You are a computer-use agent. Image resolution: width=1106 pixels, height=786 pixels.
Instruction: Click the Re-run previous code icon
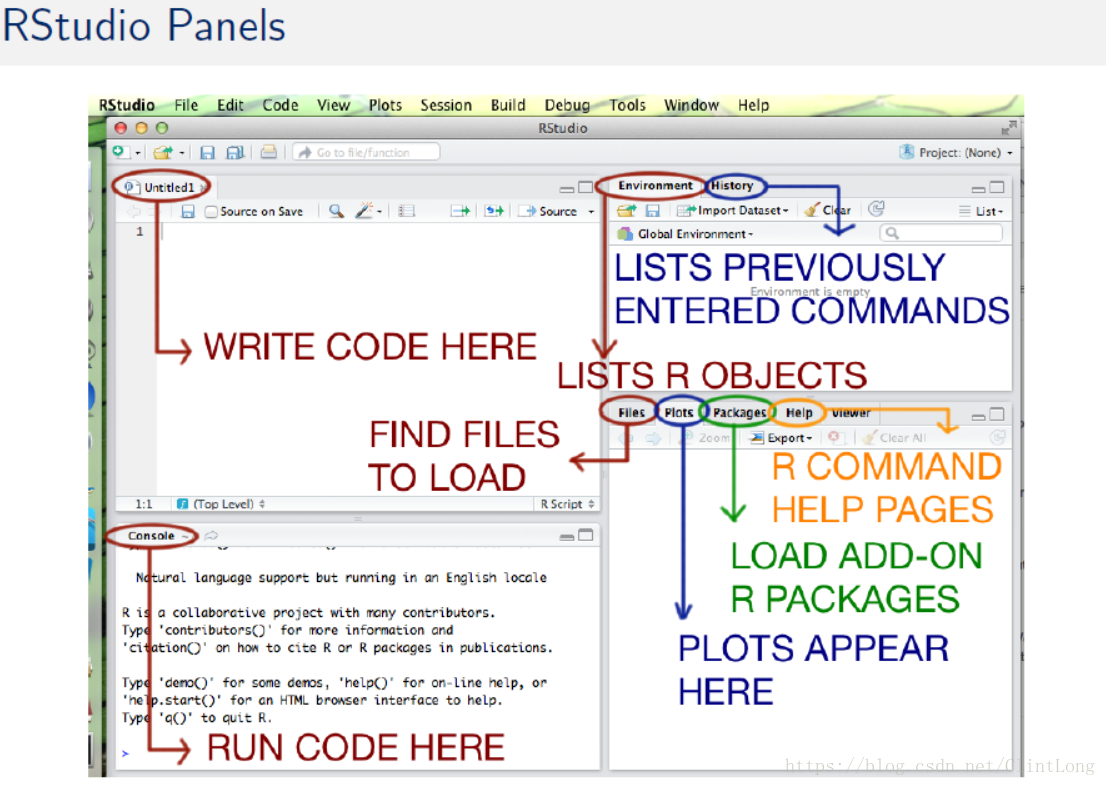(x=494, y=211)
